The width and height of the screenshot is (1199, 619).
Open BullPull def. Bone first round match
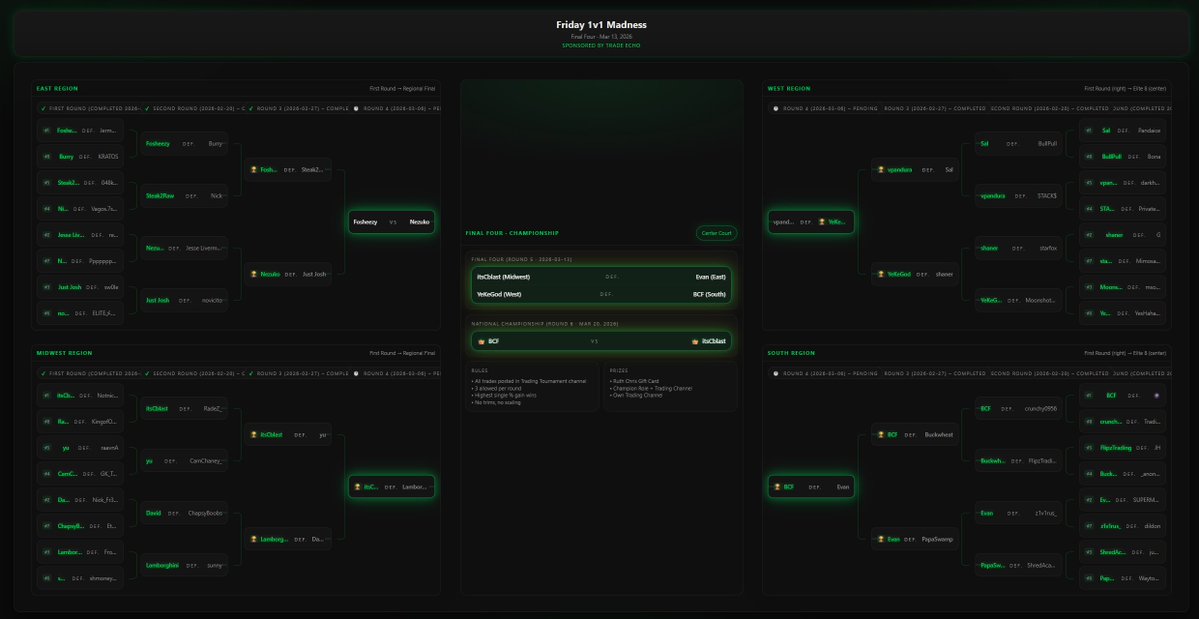[1123, 157]
